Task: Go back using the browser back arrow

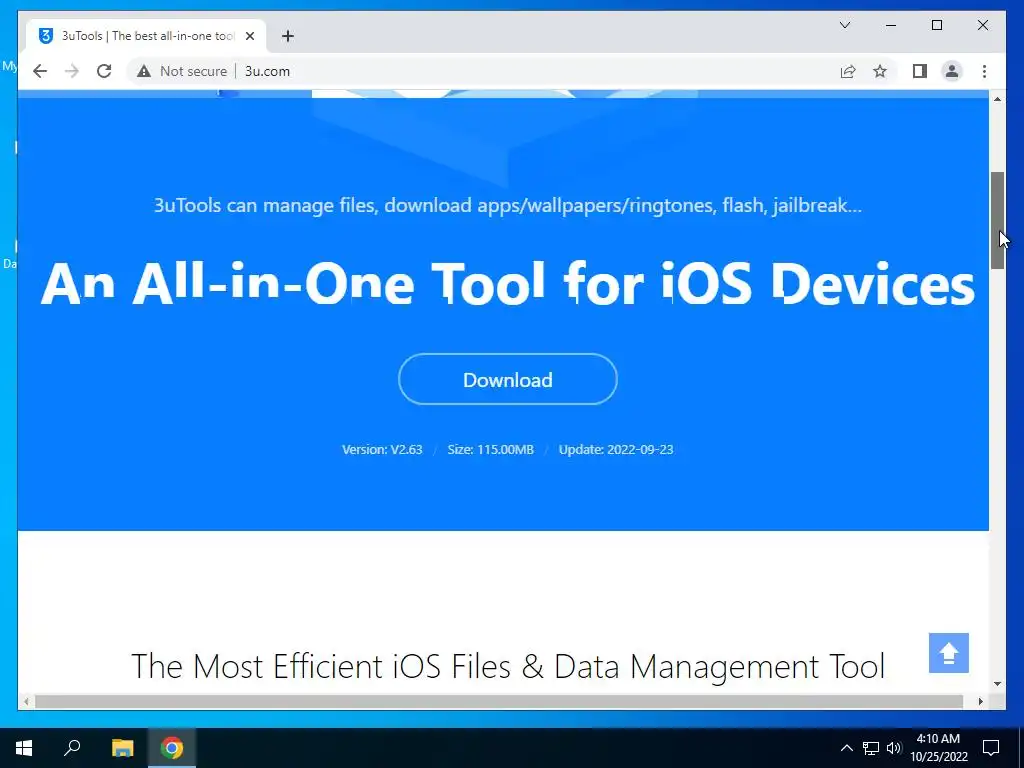Action: [x=40, y=71]
